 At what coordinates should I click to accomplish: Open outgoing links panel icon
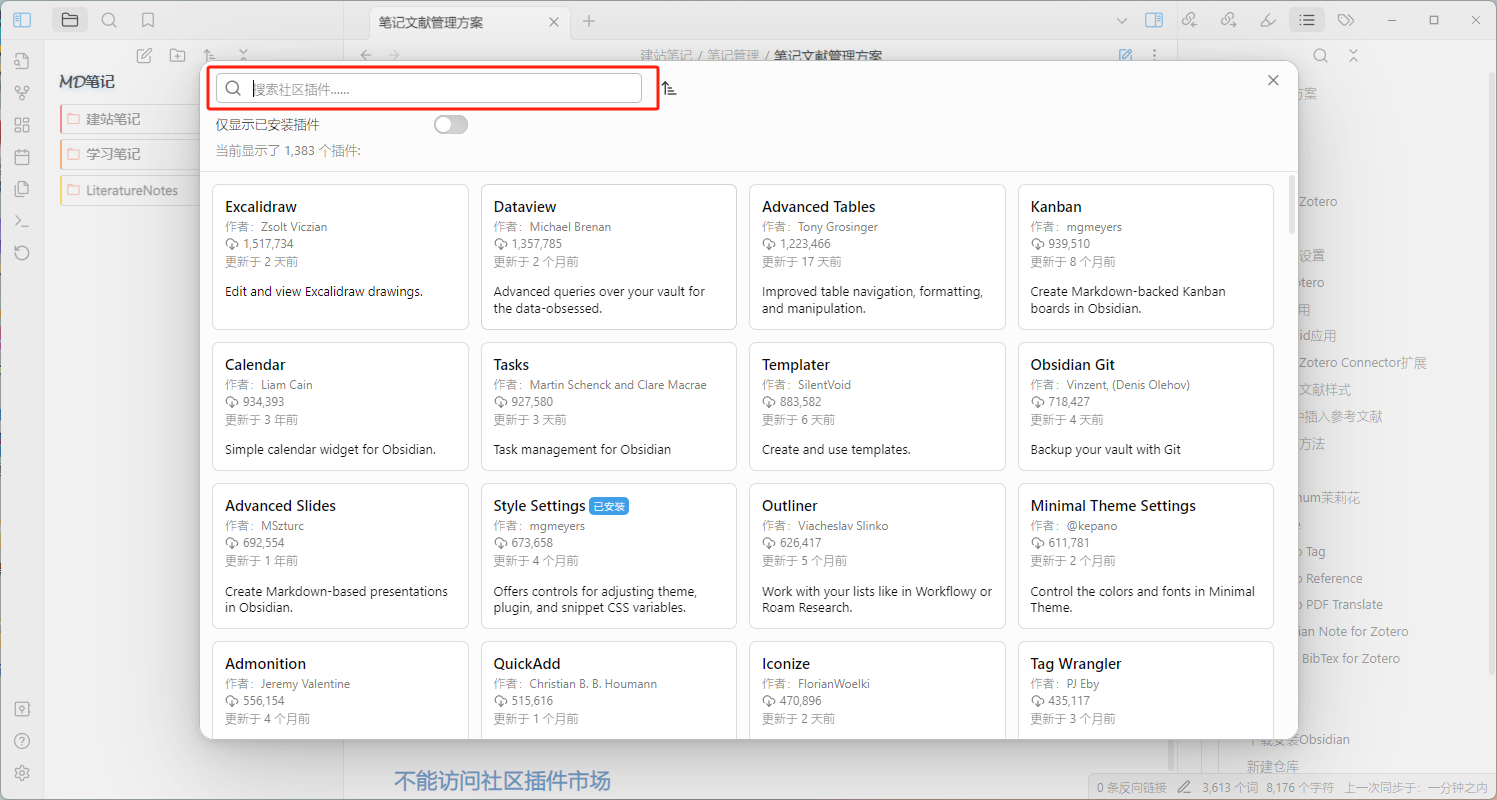(x=1229, y=19)
